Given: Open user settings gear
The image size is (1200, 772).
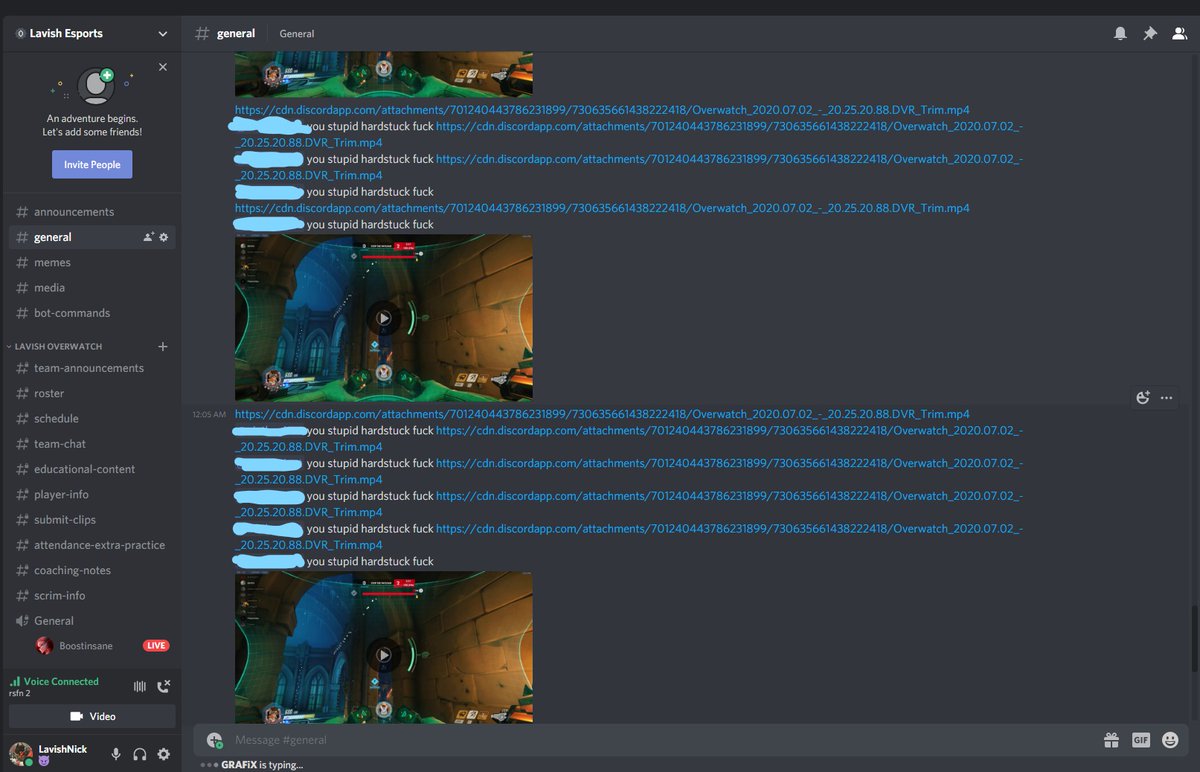Looking at the screenshot, I should (x=164, y=754).
